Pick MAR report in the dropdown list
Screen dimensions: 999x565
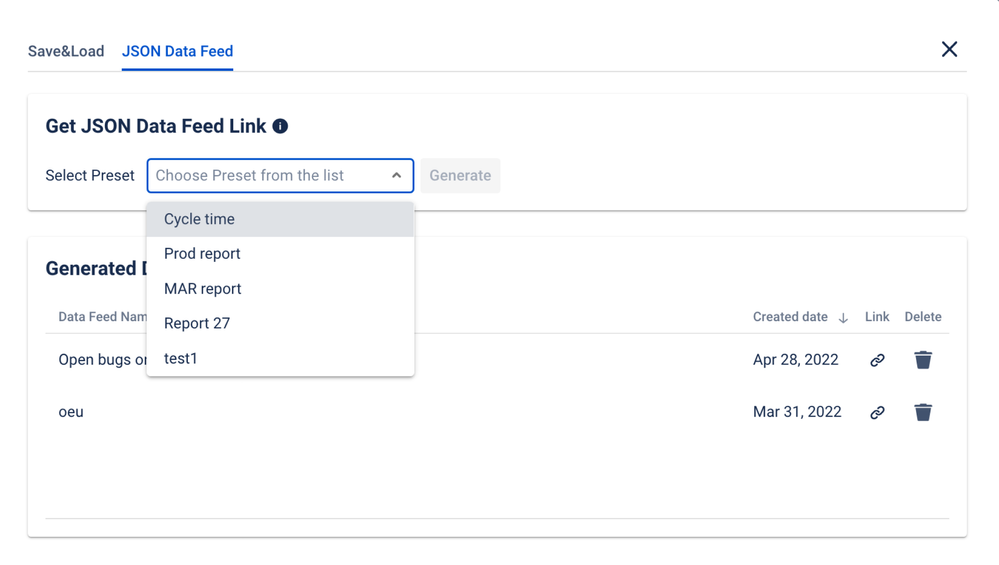[x=280, y=289]
